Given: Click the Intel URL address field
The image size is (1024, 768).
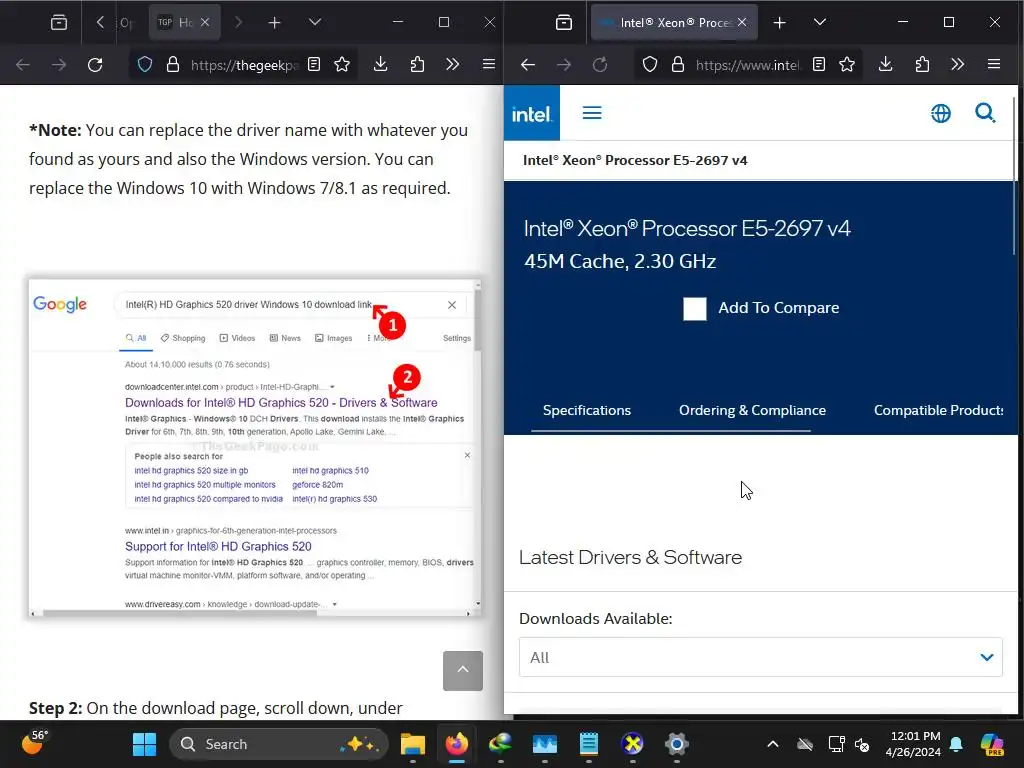Looking at the screenshot, I should point(748,65).
